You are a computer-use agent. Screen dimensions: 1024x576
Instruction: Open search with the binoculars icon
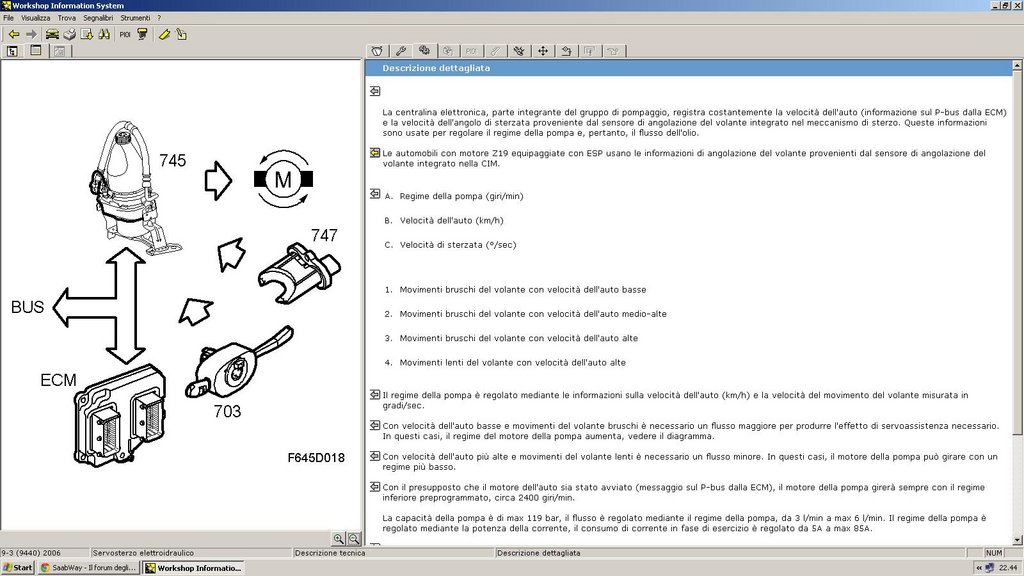click(x=104, y=34)
